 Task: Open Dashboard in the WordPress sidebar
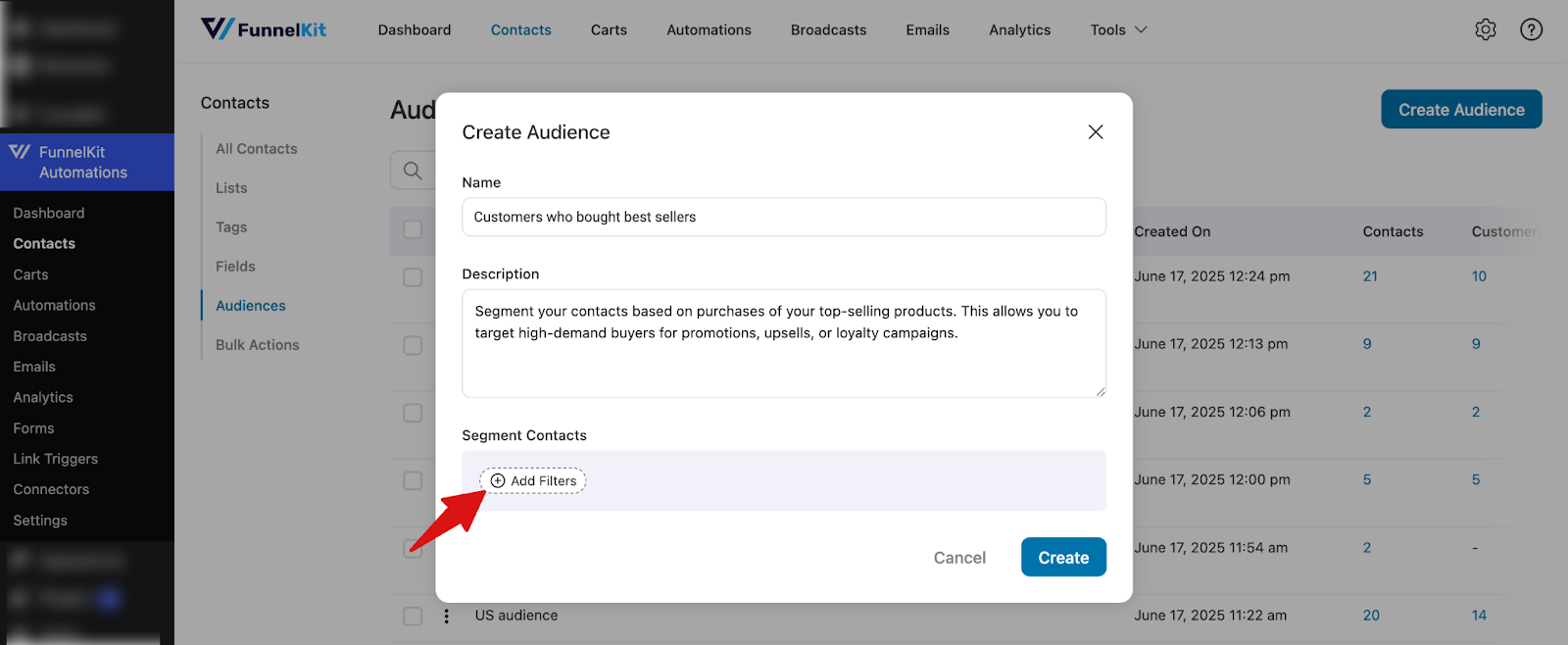[x=49, y=213]
